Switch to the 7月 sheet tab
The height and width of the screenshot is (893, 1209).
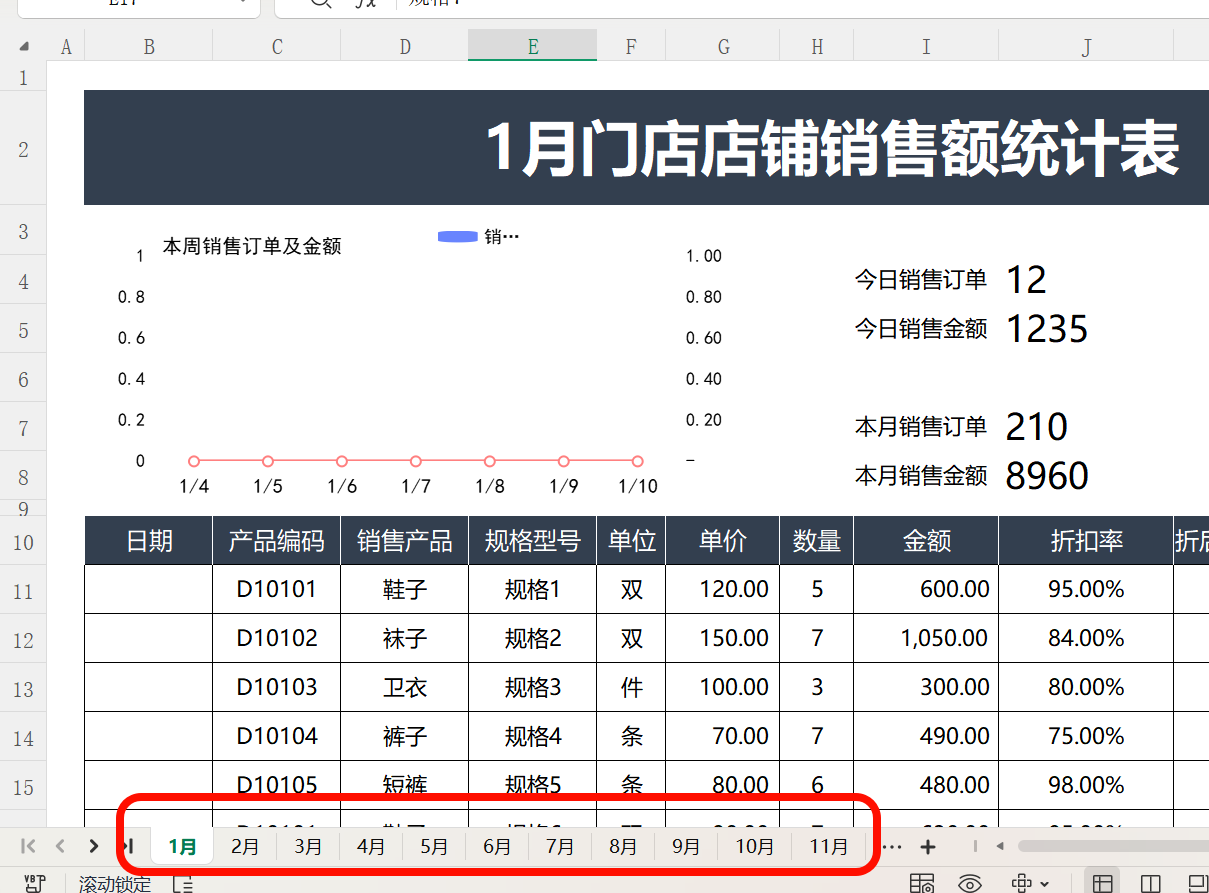pyautogui.click(x=559, y=845)
